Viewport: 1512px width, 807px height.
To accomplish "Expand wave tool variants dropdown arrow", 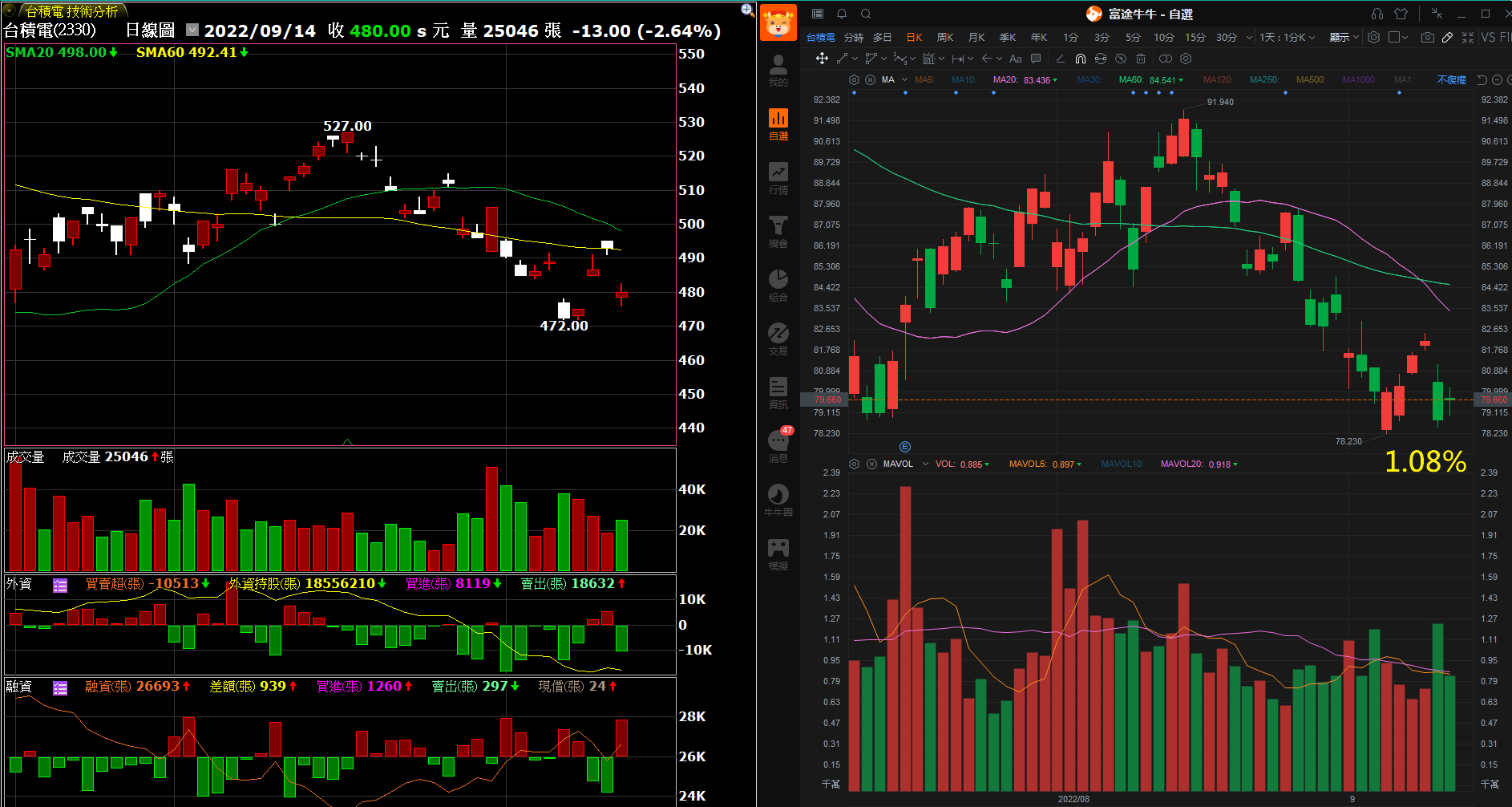I will click(x=912, y=59).
